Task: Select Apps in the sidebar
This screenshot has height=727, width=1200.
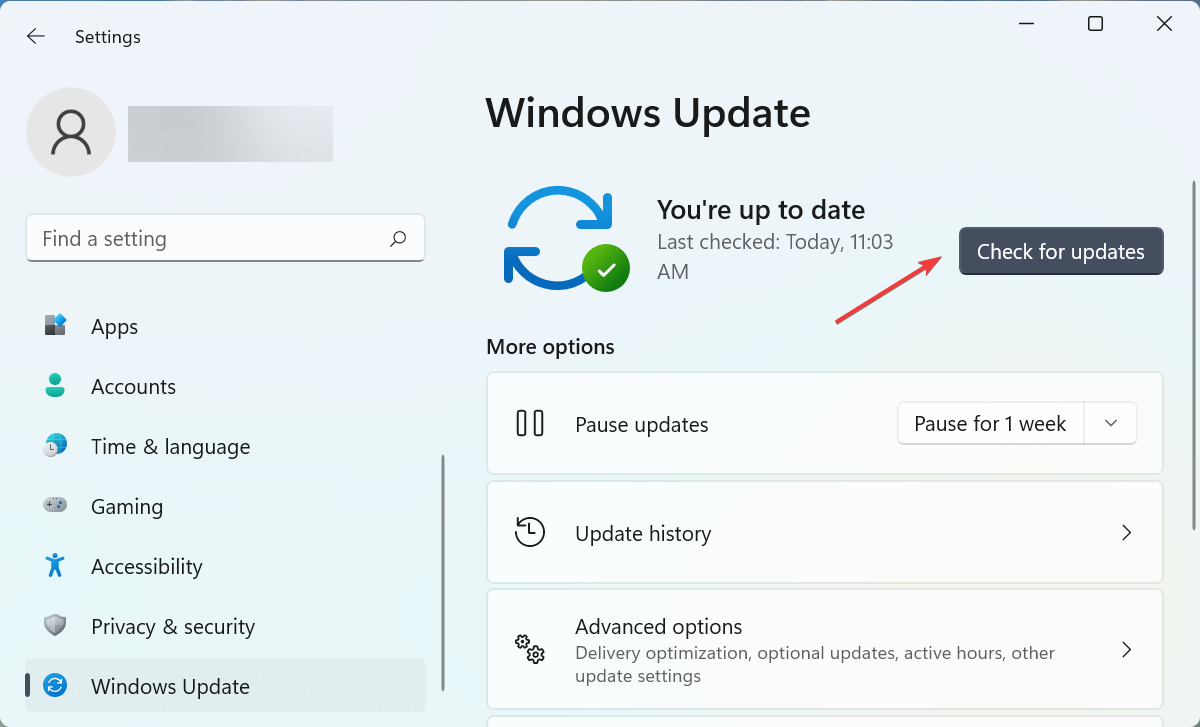Action: (114, 326)
